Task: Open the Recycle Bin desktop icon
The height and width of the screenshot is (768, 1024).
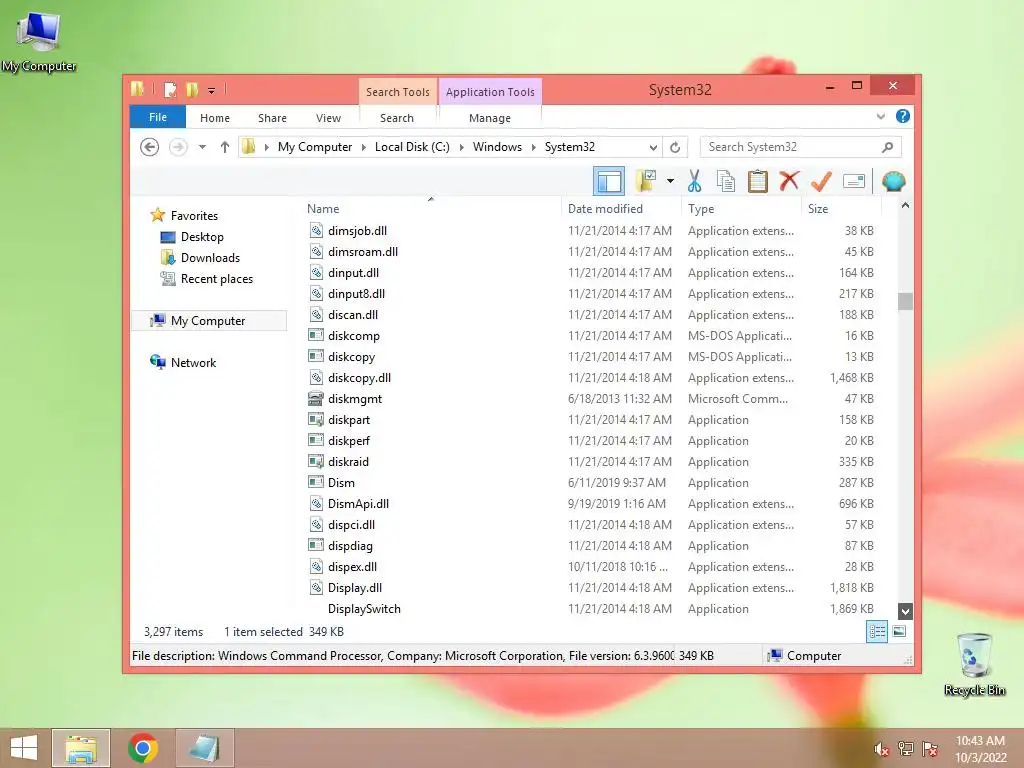Action: pyautogui.click(x=974, y=664)
